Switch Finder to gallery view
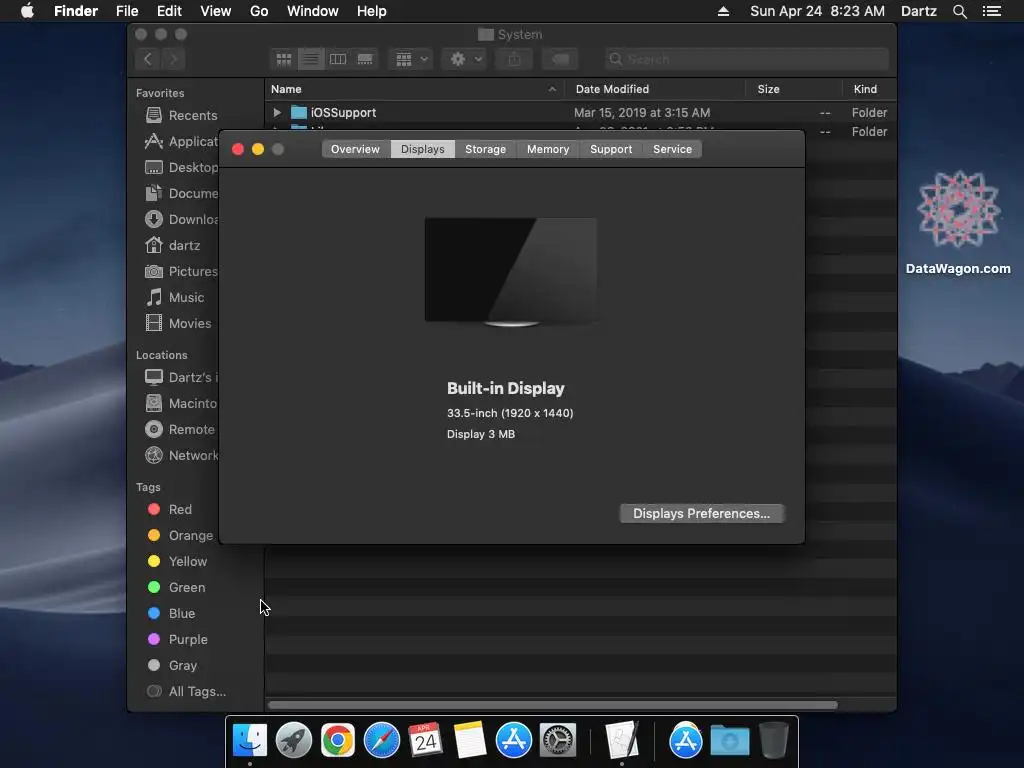The width and height of the screenshot is (1024, 768). pyautogui.click(x=365, y=59)
